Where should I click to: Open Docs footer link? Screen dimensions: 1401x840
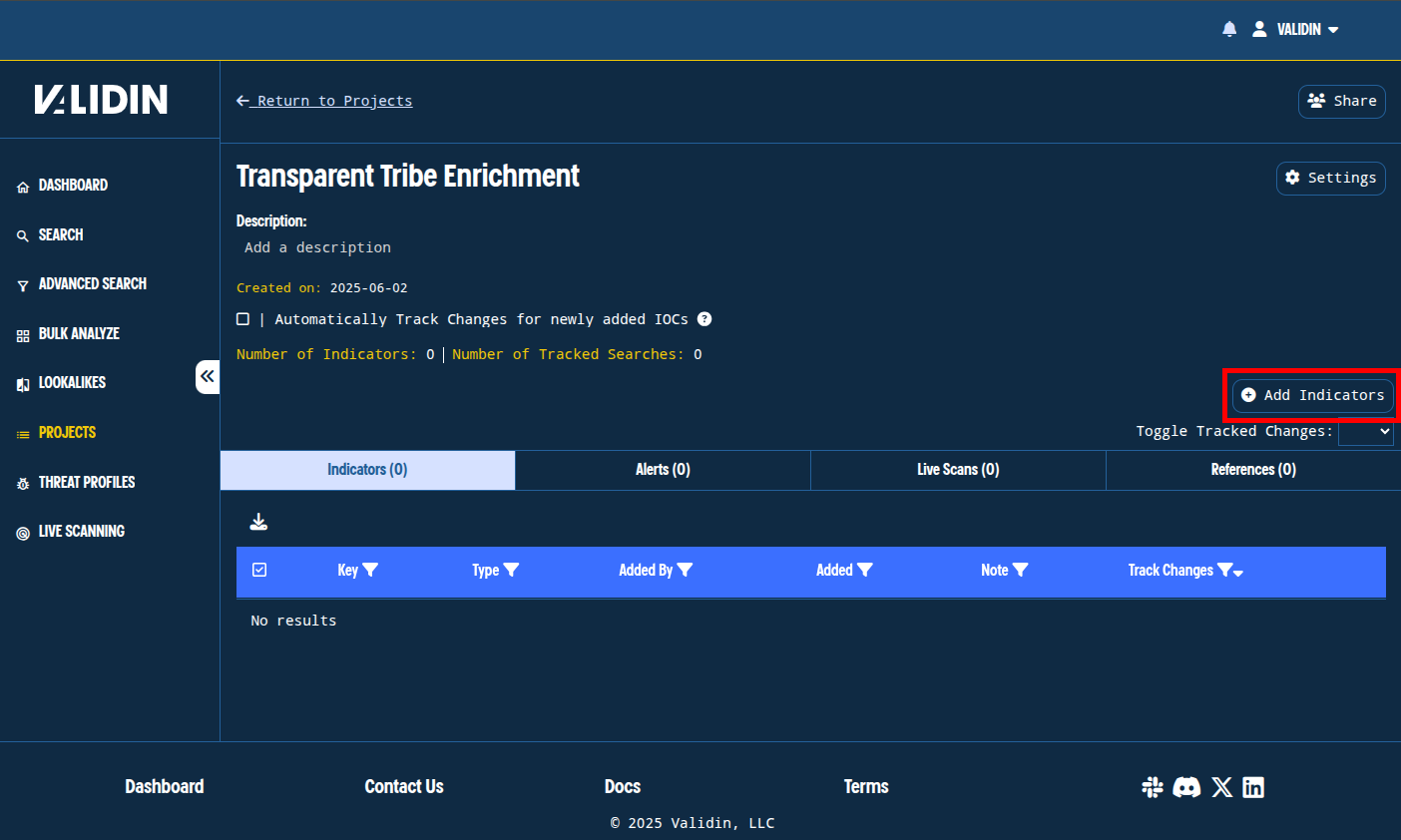tap(623, 787)
